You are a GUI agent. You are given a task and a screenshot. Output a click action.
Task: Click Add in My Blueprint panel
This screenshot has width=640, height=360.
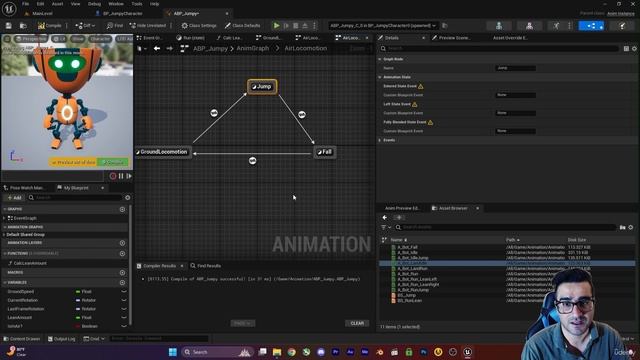pos(14,198)
